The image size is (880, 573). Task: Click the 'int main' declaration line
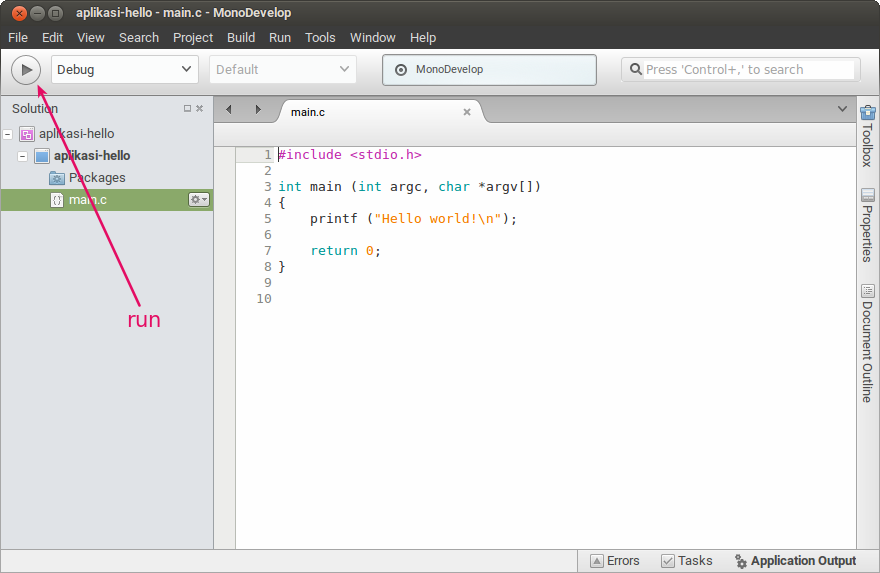click(x=409, y=187)
